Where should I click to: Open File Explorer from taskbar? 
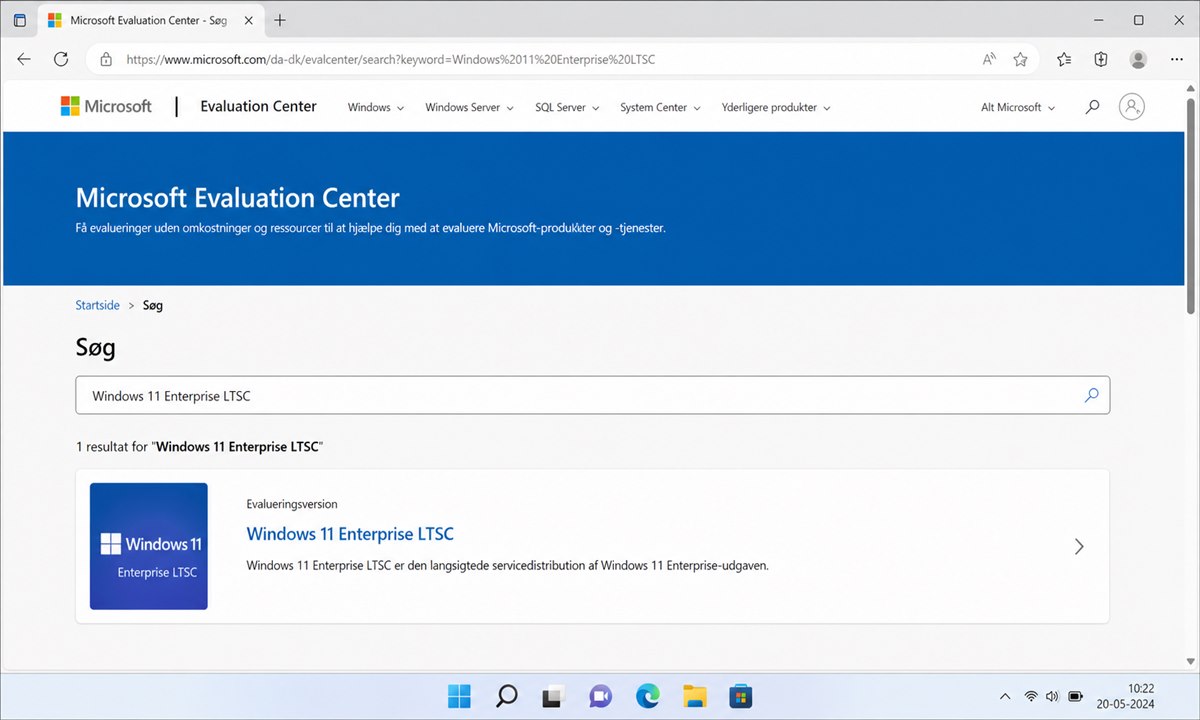[x=694, y=696]
